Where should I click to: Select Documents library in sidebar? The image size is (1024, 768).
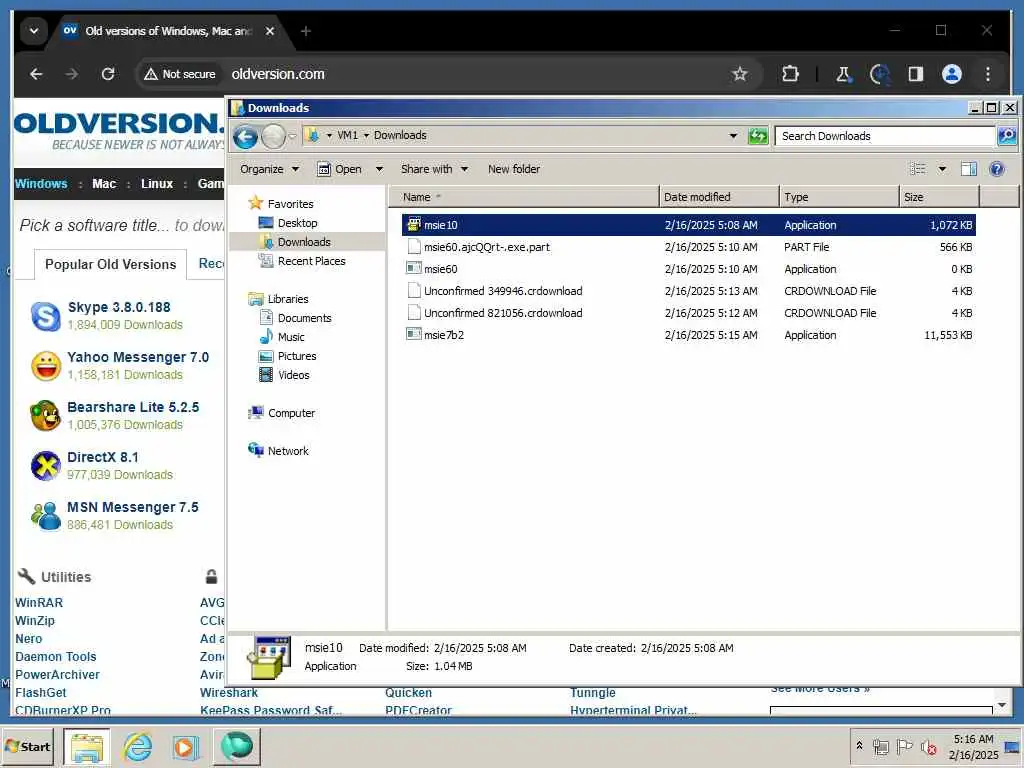304,317
